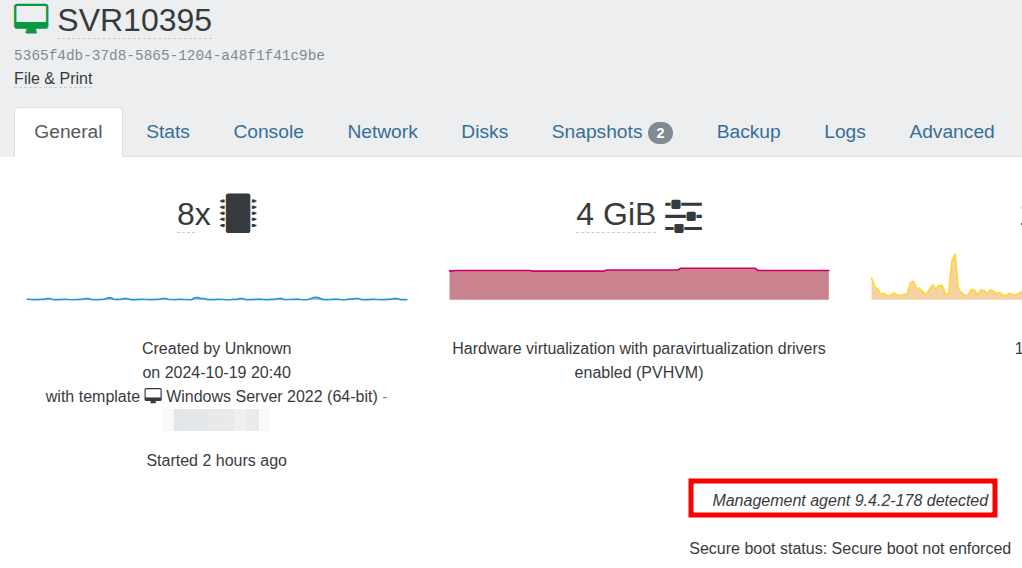
Task: Switch to the Stats tab
Action: pyautogui.click(x=168, y=132)
